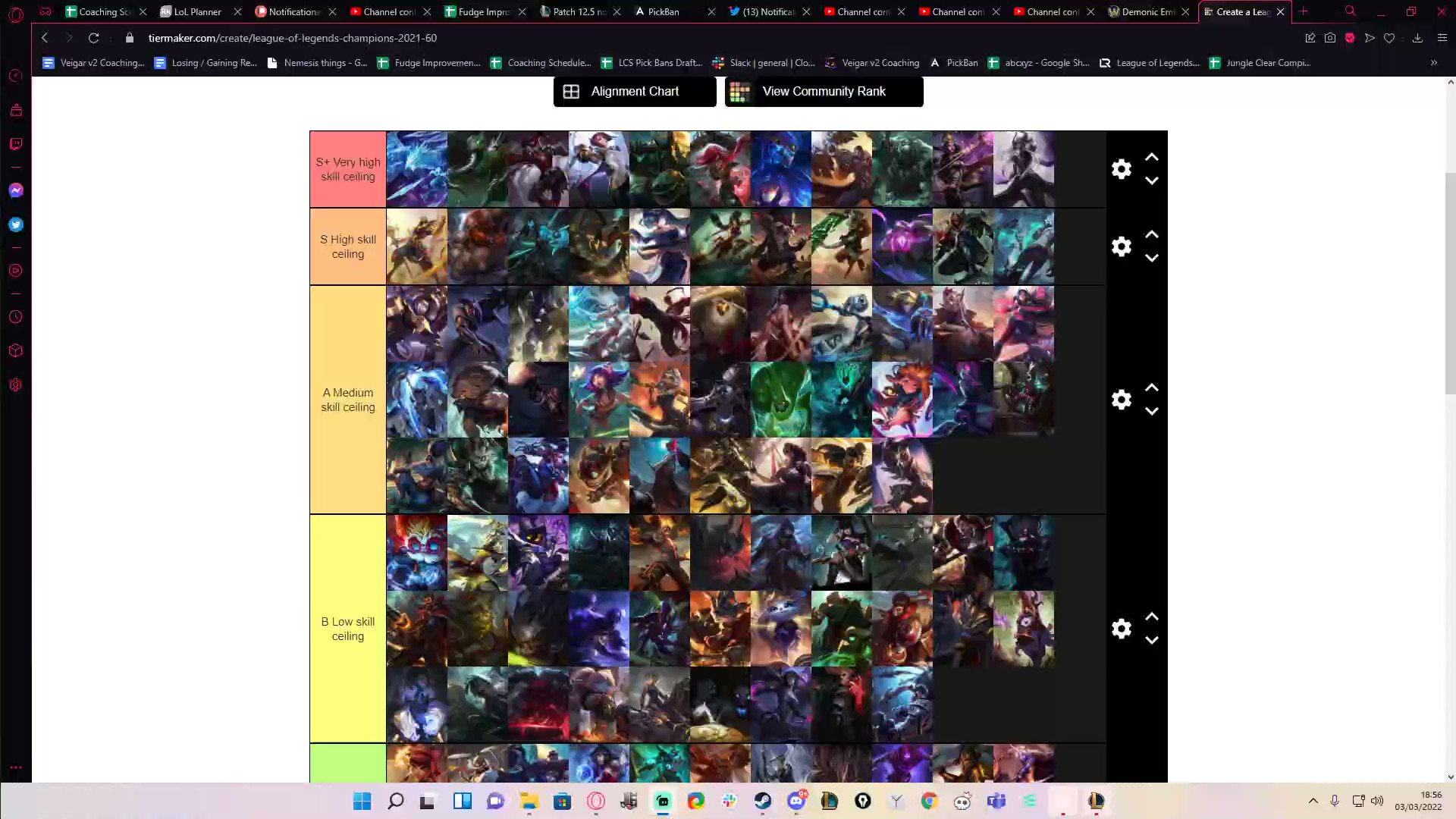Open Steam from the taskbar
The image size is (1456, 819).
click(x=763, y=801)
